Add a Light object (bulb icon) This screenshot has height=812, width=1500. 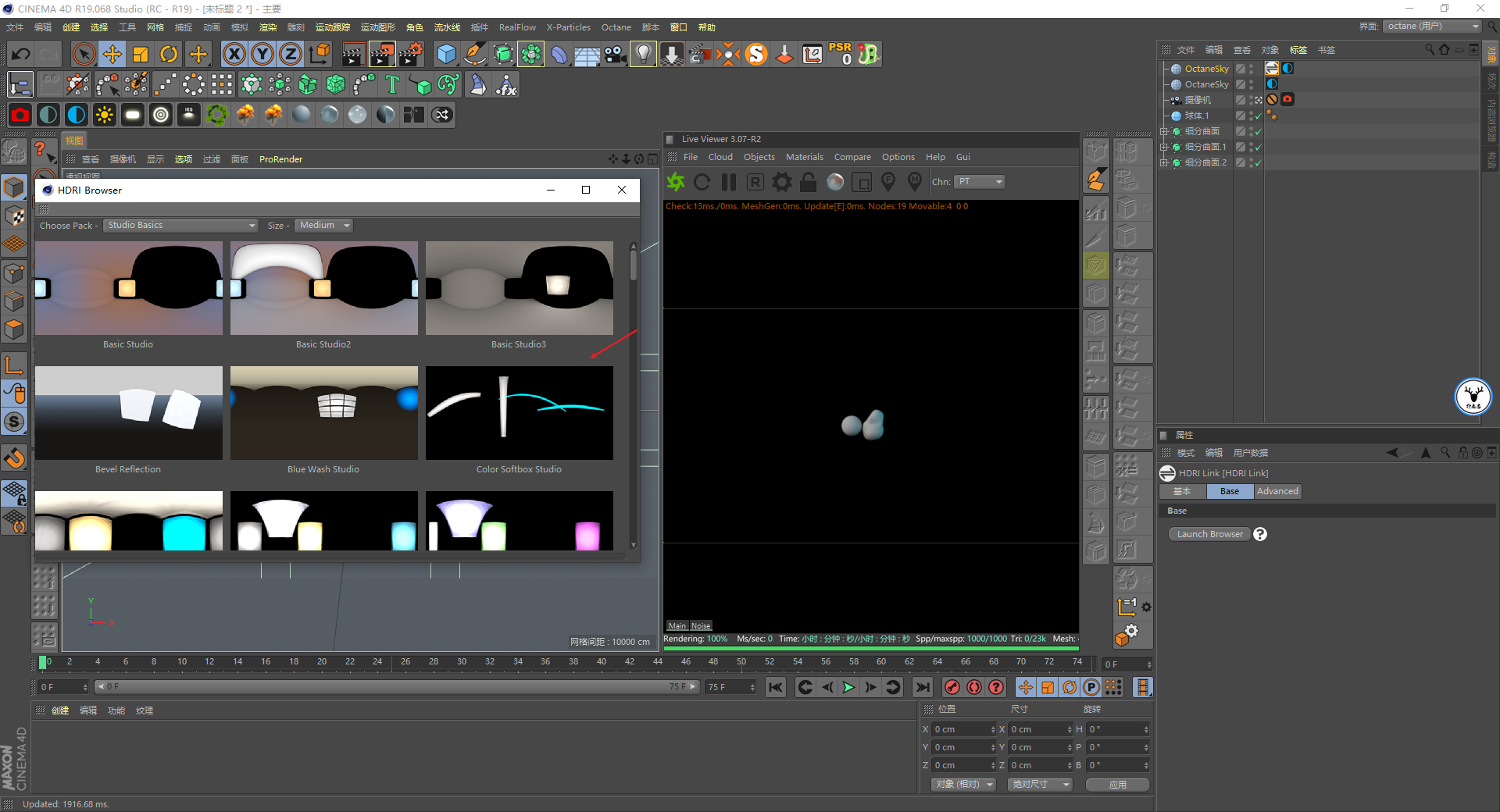[x=643, y=54]
